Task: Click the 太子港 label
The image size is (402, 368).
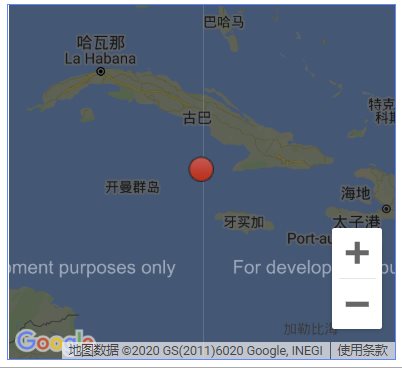Action: [x=357, y=222]
